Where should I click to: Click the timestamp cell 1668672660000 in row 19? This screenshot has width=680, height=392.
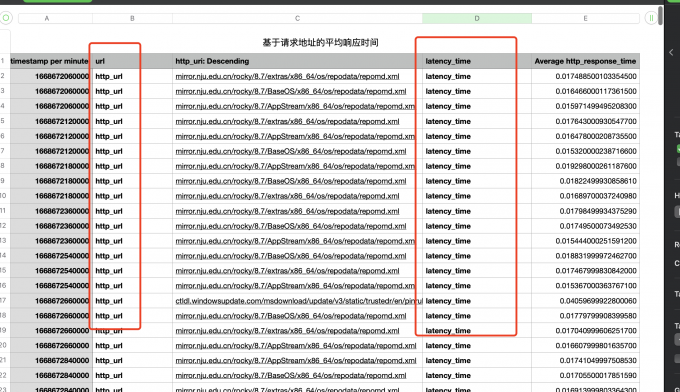tap(51, 330)
